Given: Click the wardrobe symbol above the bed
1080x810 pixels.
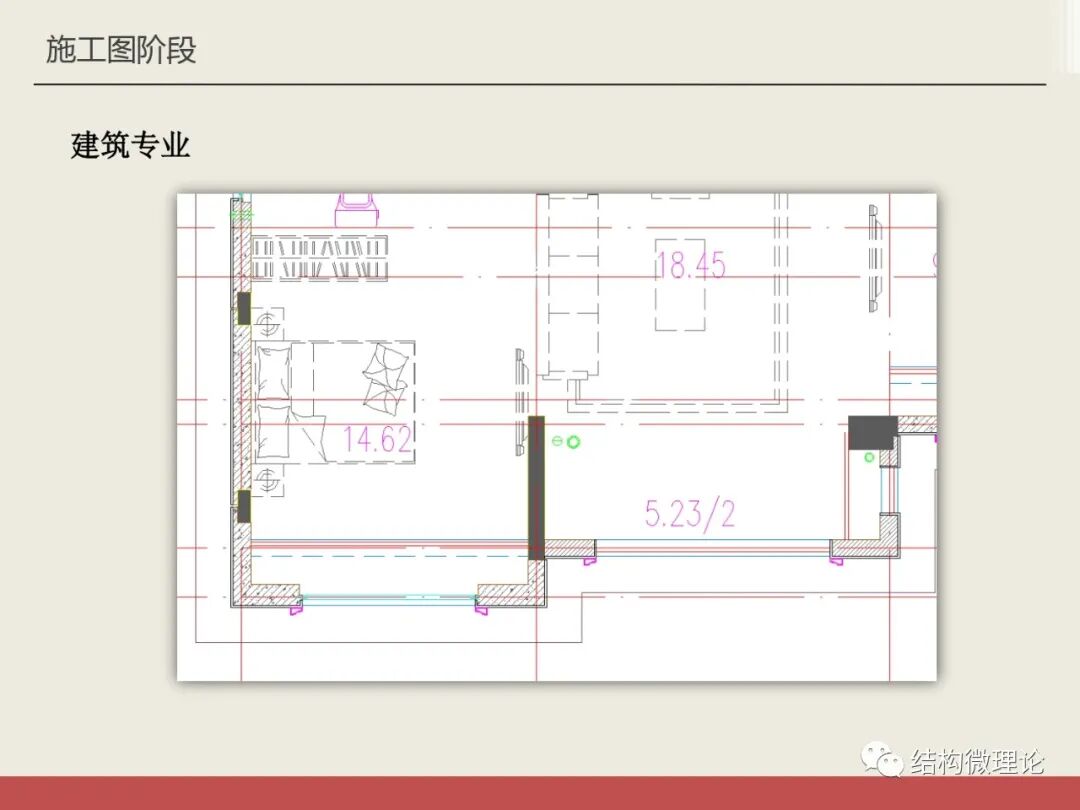Looking at the screenshot, I should [319, 258].
